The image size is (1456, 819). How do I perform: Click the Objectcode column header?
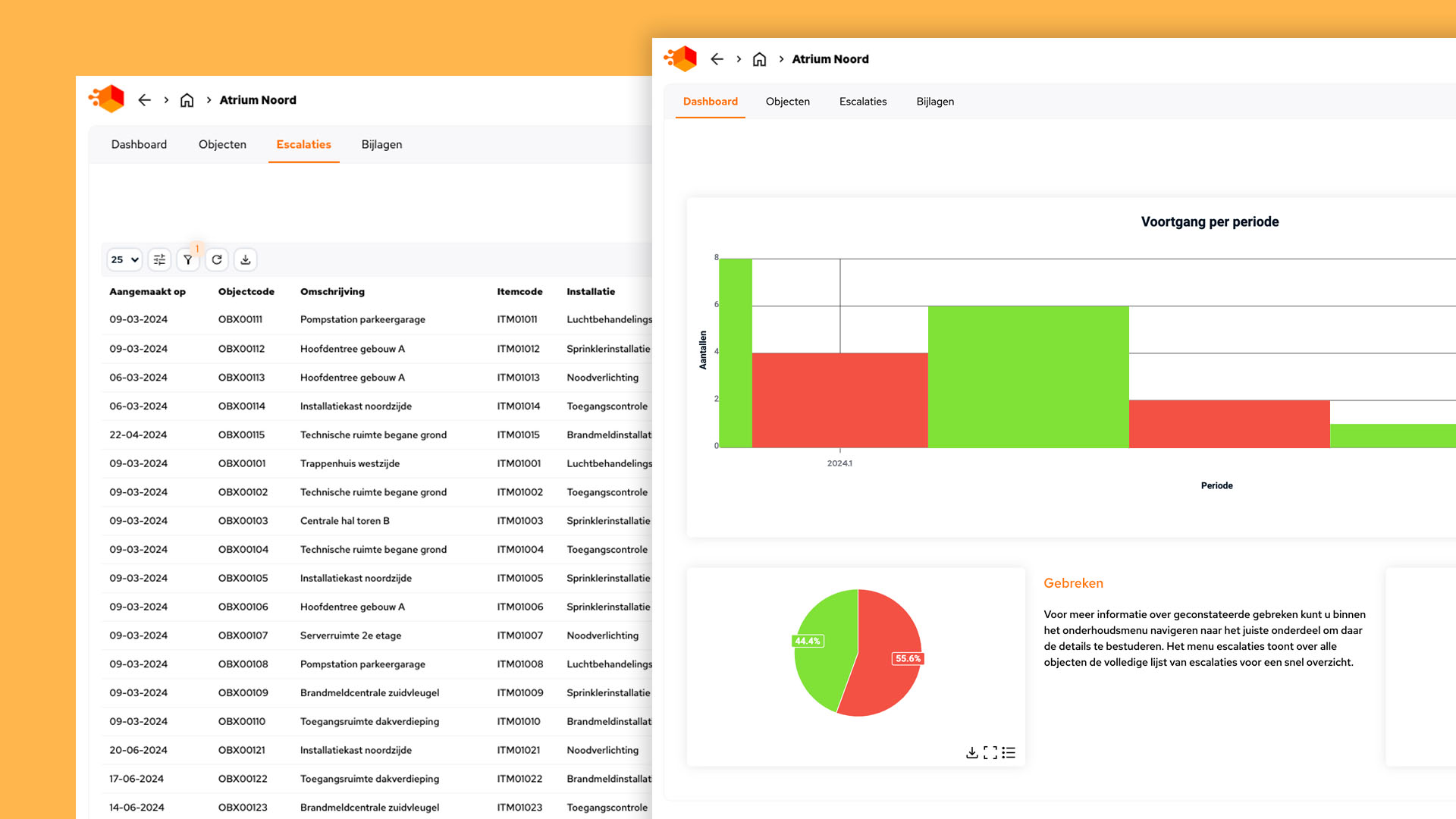[x=246, y=292]
